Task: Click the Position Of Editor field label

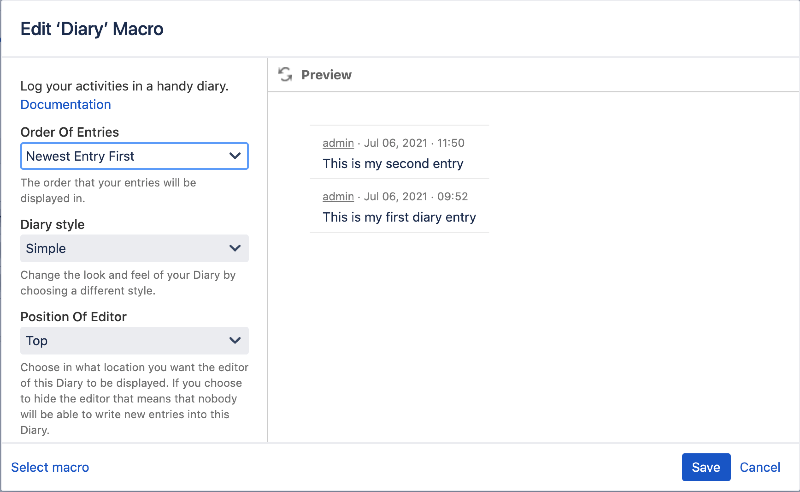Action: [73, 316]
